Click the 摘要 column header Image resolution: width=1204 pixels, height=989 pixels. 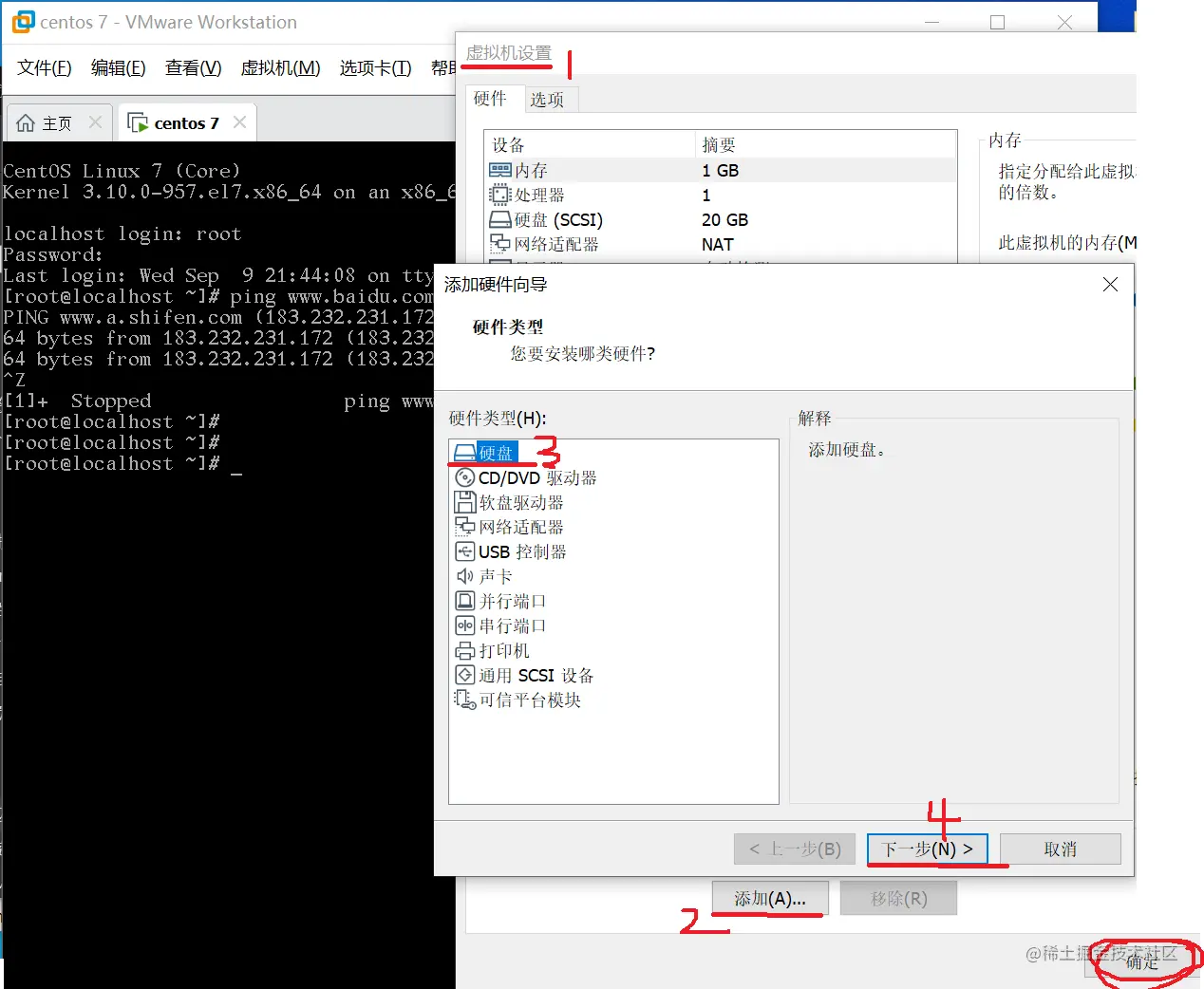coord(826,144)
